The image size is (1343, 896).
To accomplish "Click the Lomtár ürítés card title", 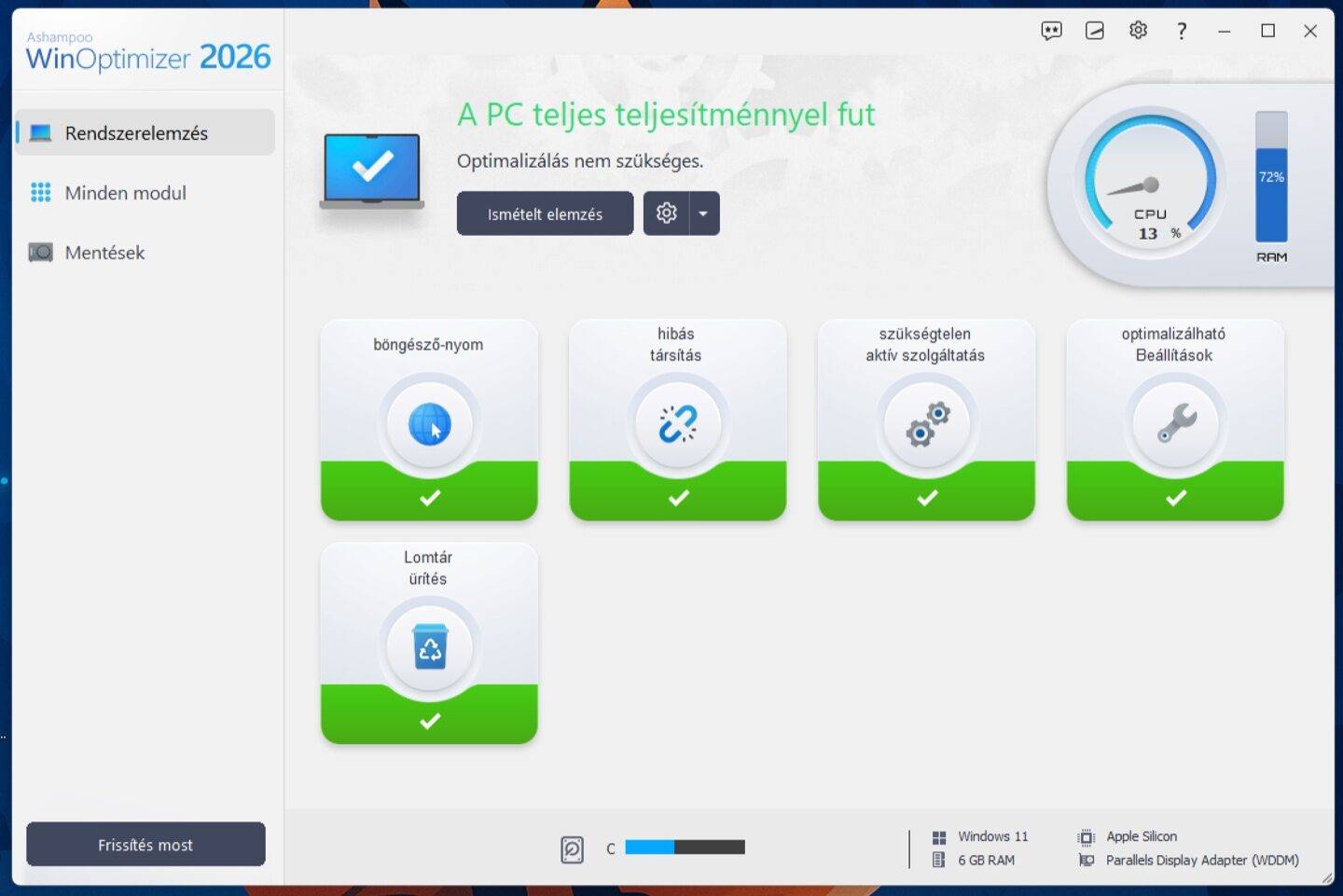I will (x=428, y=568).
